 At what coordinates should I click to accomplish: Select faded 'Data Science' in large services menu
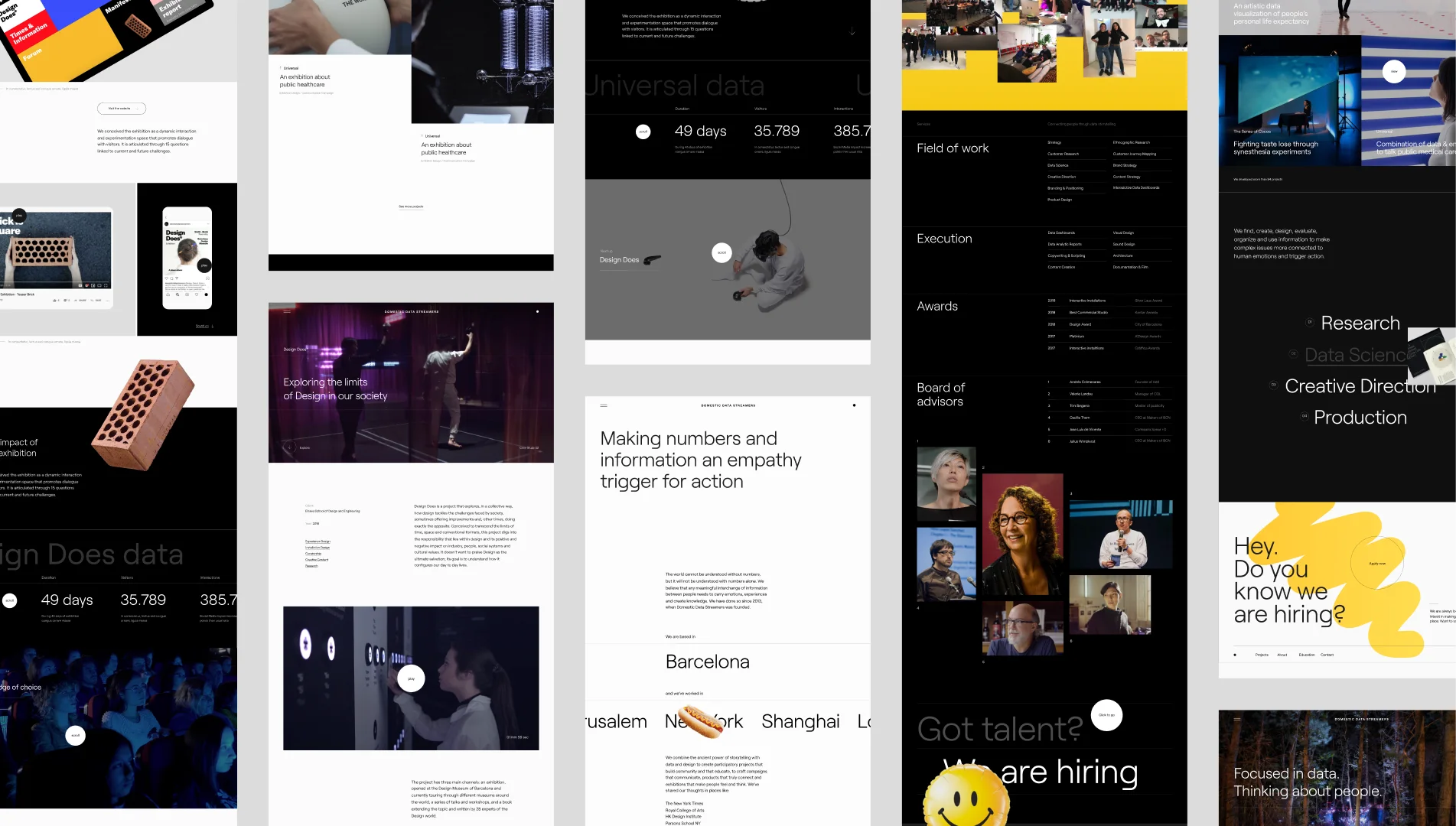tap(1355, 355)
